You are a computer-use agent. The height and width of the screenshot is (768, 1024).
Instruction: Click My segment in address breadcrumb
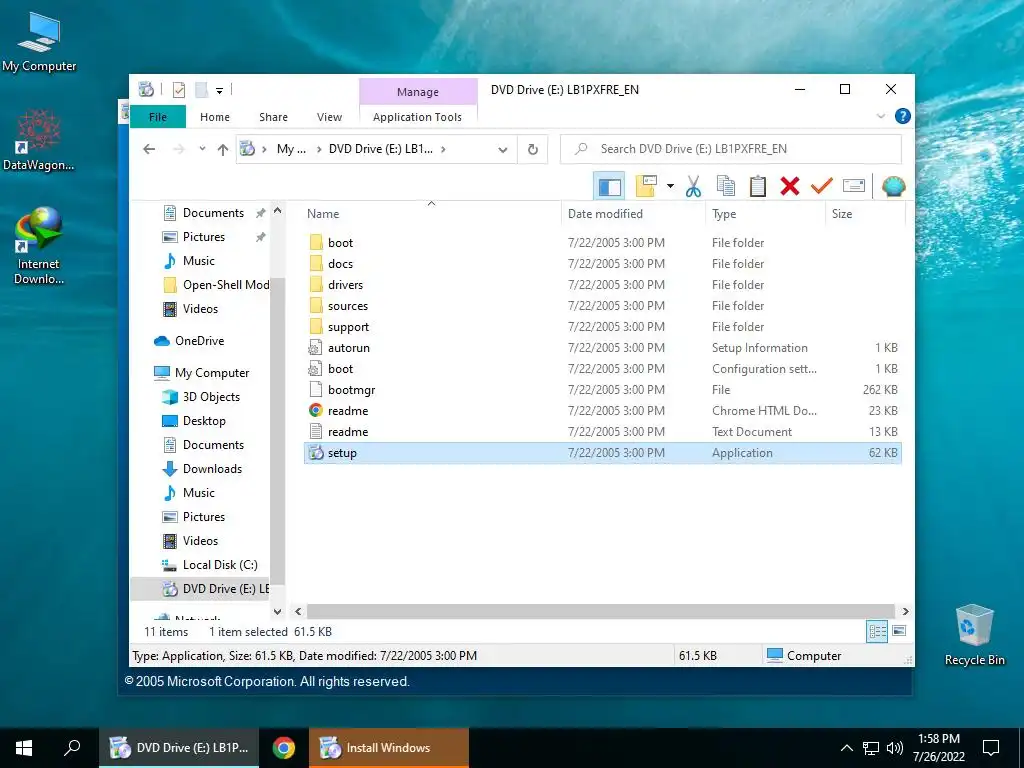click(291, 149)
